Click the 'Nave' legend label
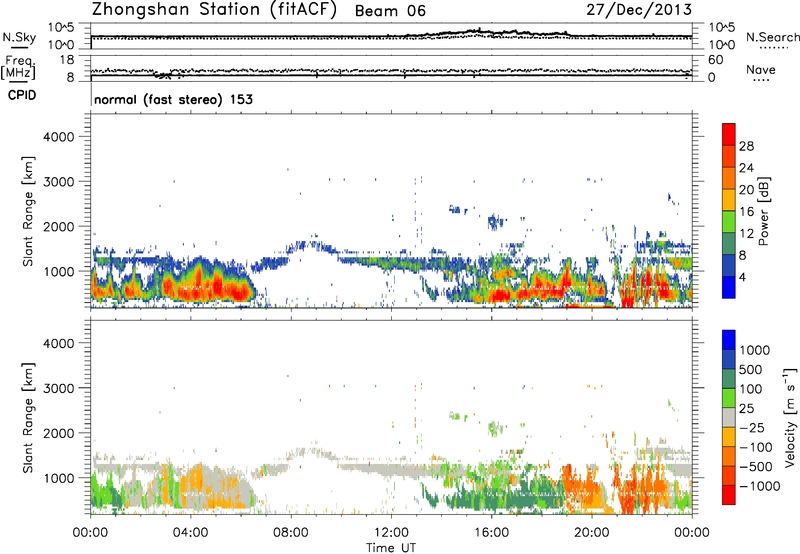The width and height of the screenshot is (800, 554). coord(760,69)
